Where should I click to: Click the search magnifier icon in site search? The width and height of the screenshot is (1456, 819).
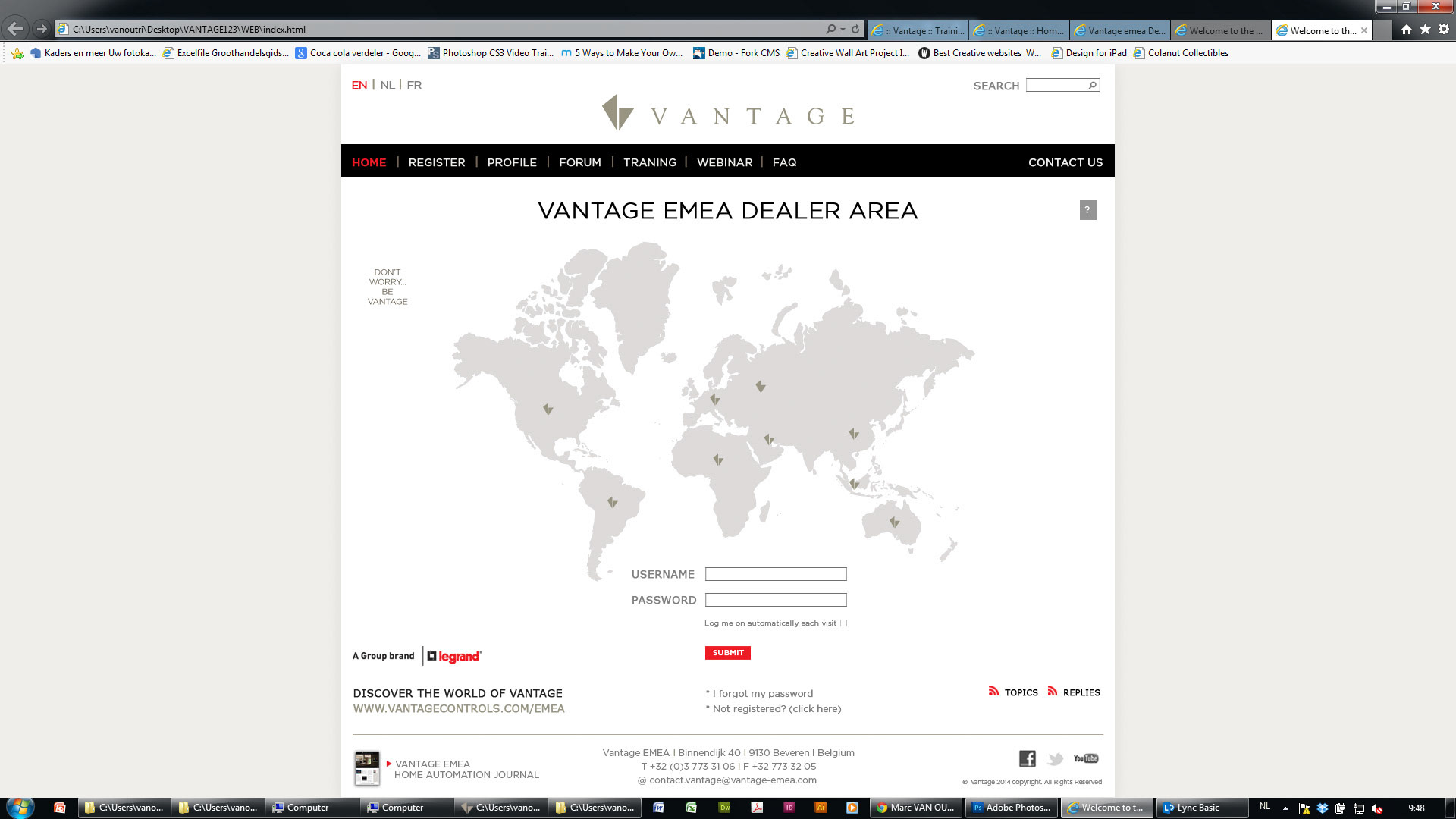[1092, 86]
